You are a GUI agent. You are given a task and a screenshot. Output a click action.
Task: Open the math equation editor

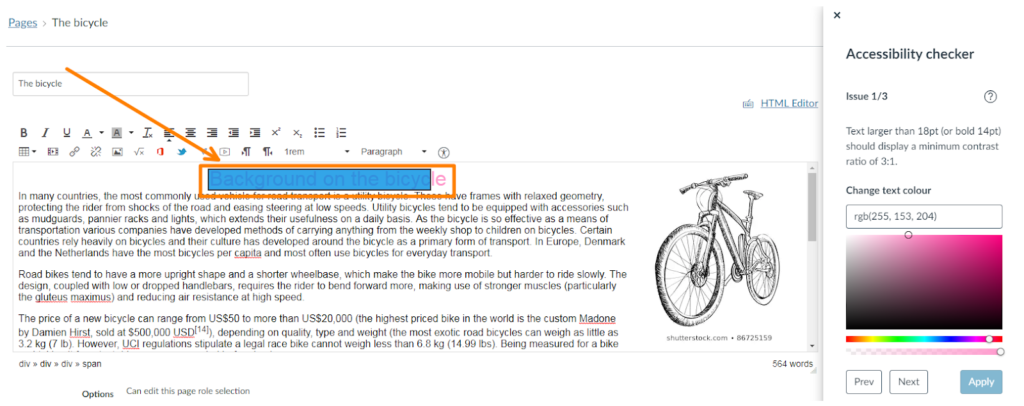pyautogui.click(x=138, y=151)
